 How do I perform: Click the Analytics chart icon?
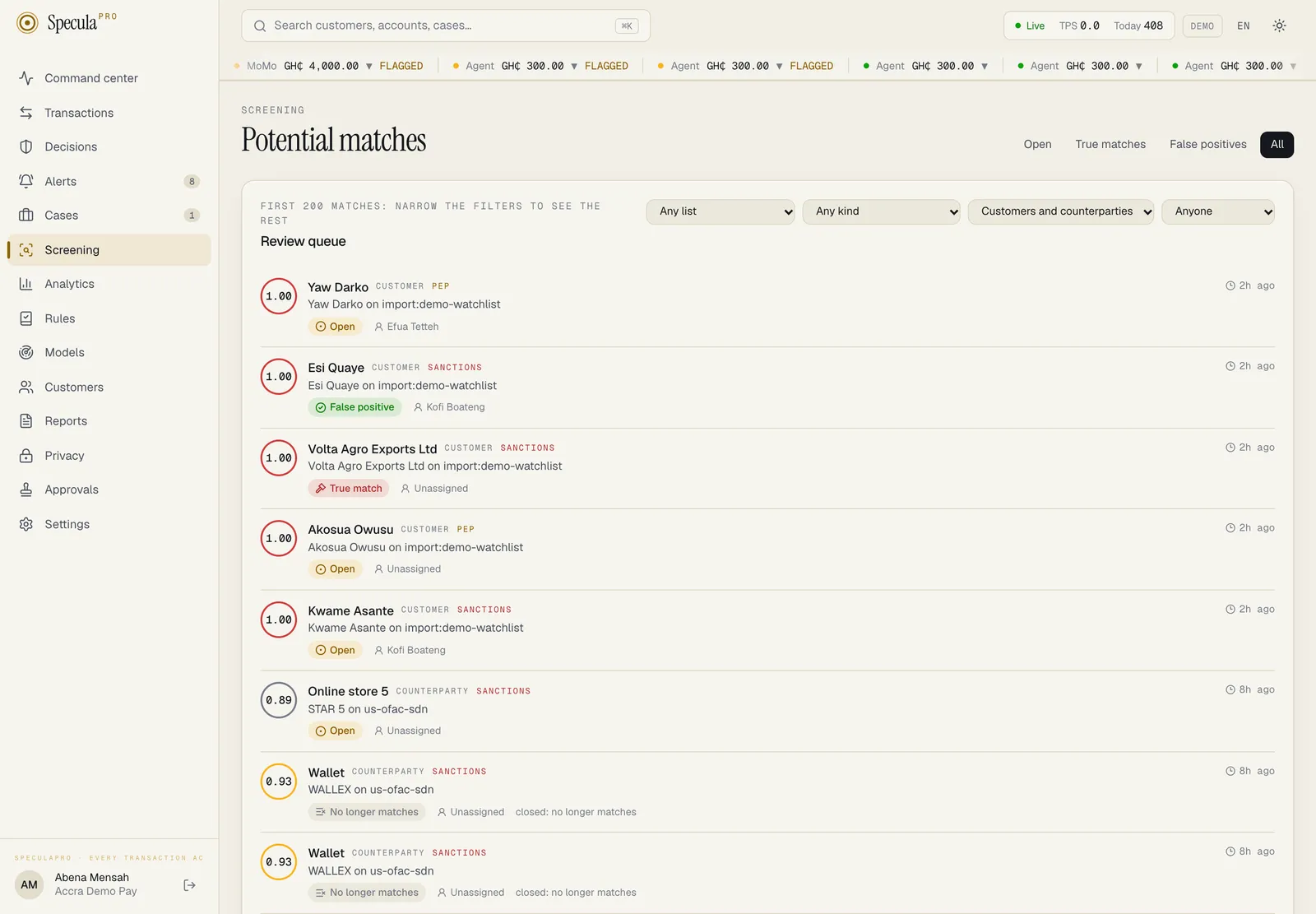pos(26,284)
